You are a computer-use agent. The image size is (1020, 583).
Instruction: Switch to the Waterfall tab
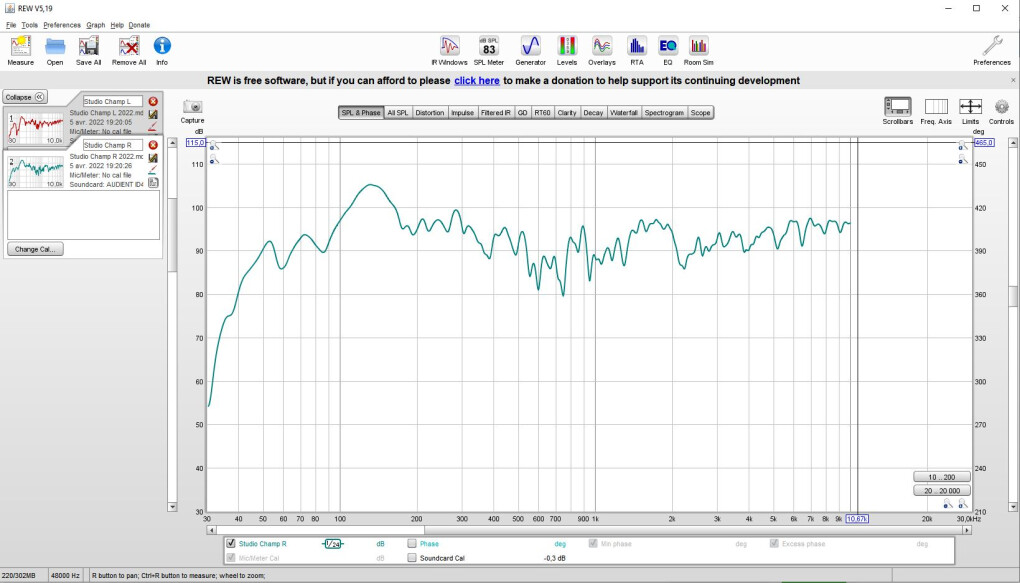[624, 113]
